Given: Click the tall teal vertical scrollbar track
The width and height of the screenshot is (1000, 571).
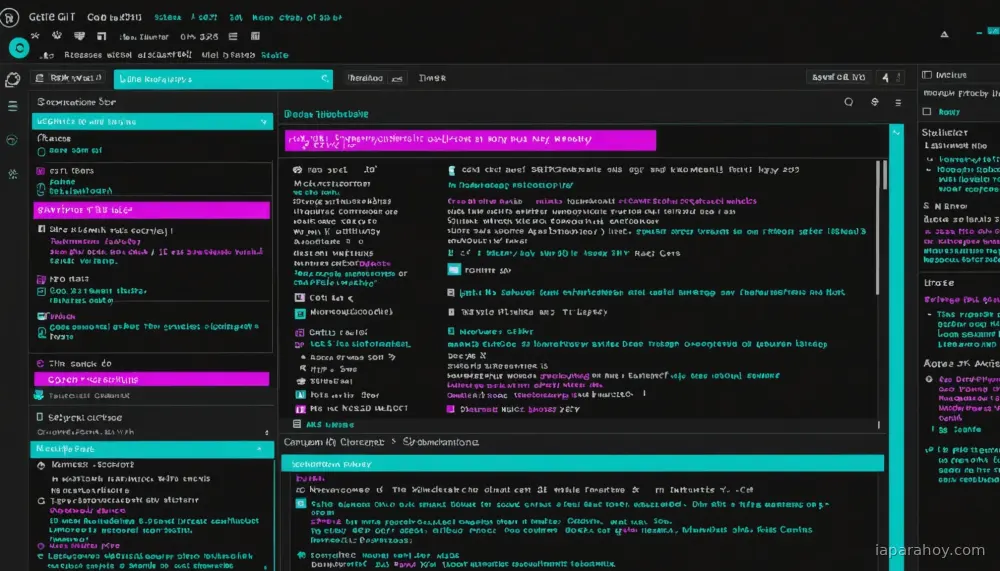Looking at the screenshot, I should pyautogui.click(x=896, y=348).
